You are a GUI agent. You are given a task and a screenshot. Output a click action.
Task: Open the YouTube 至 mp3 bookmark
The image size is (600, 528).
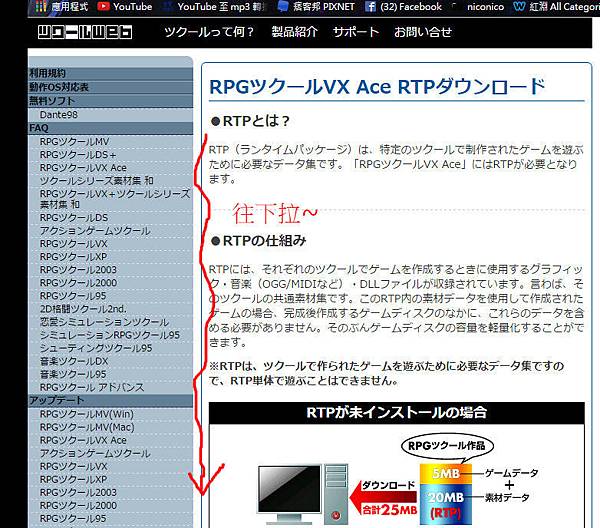(214, 7)
